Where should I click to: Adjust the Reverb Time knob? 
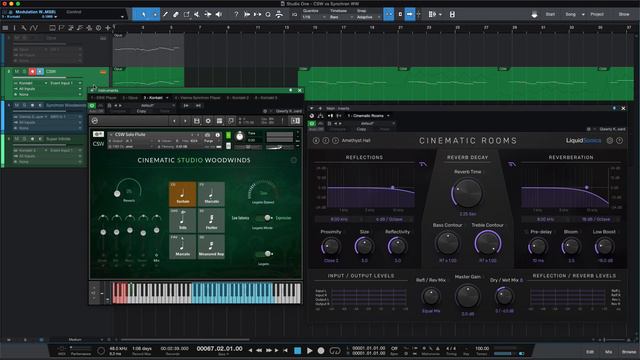click(467, 193)
